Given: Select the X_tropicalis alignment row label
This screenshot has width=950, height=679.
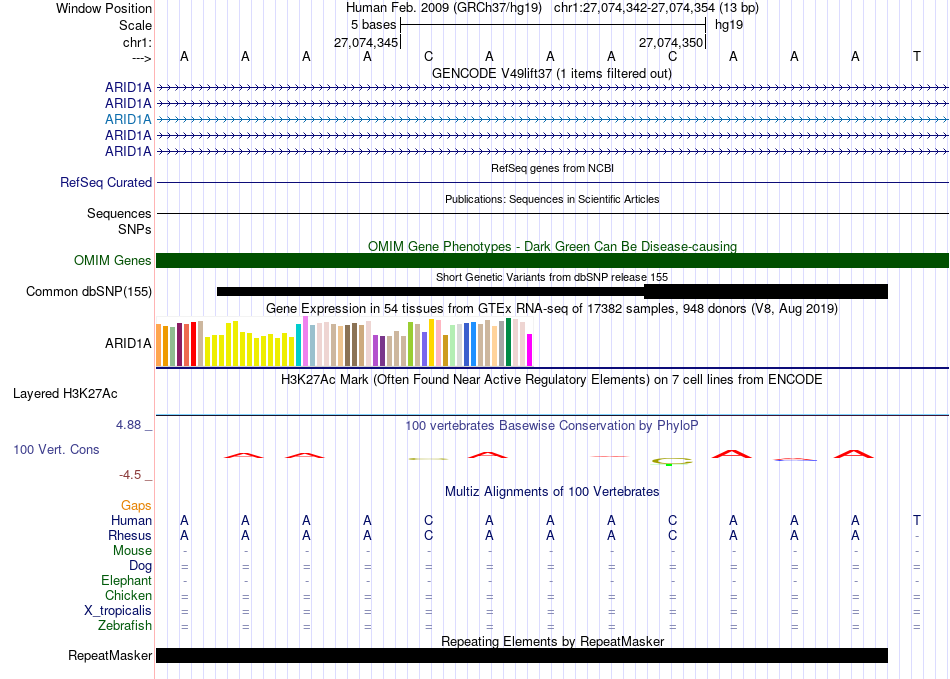Looking at the screenshot, I should tap(118, 611).
